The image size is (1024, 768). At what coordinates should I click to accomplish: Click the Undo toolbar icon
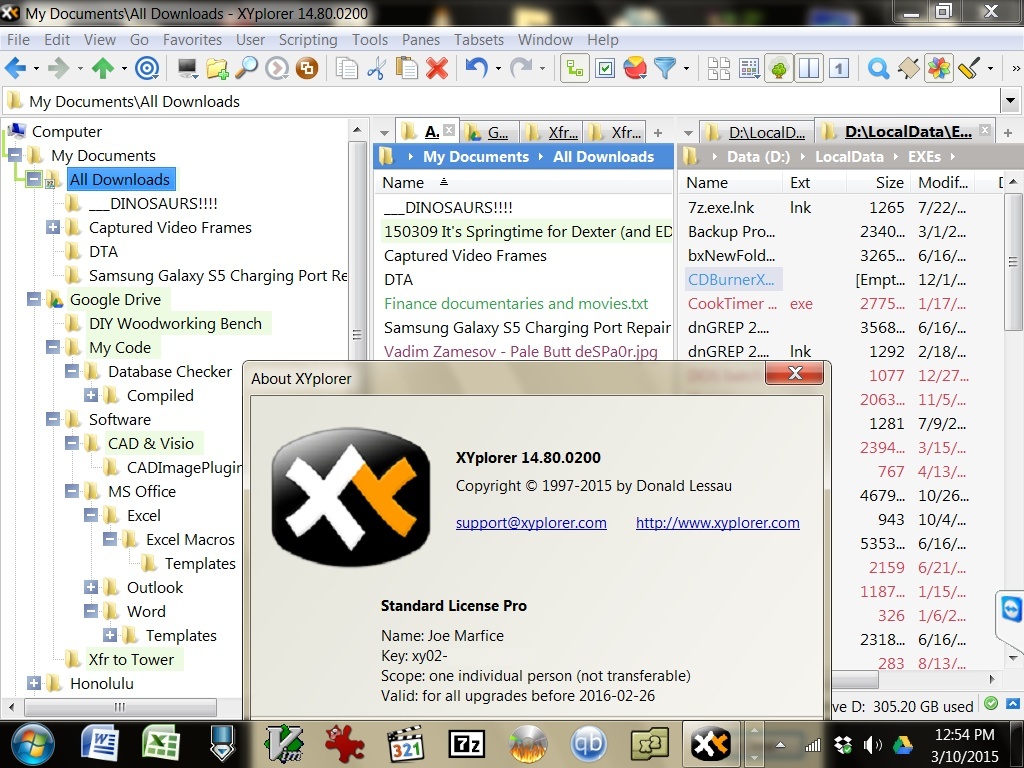tap(476, 68)
